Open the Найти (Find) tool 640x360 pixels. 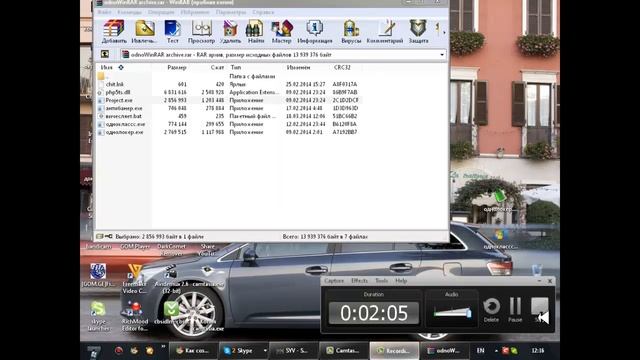(256, 31)
